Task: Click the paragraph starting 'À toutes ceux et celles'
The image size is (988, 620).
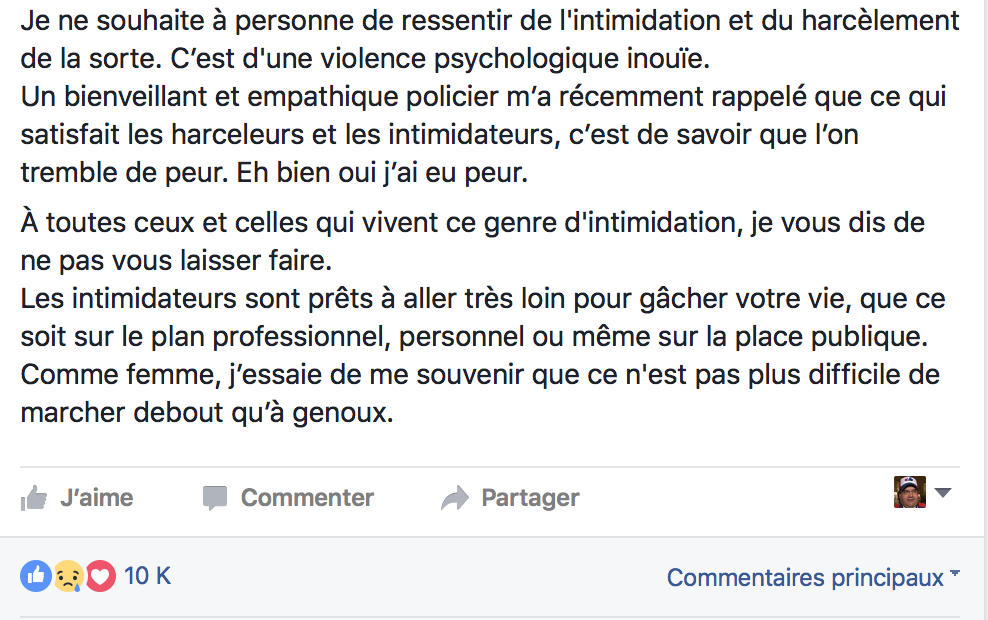Action: [x=473, y=241]
